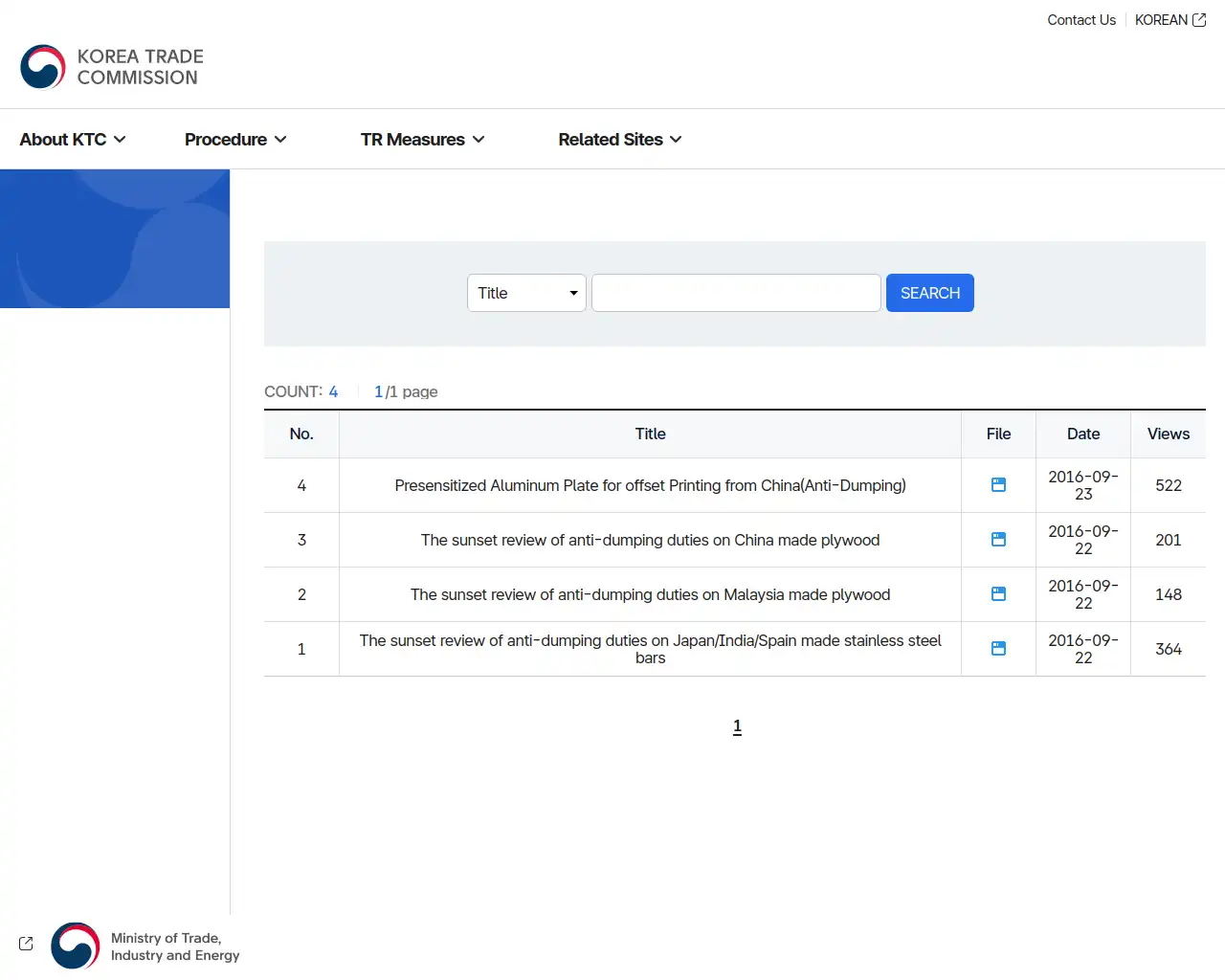Click row number 3 cell

301,540
